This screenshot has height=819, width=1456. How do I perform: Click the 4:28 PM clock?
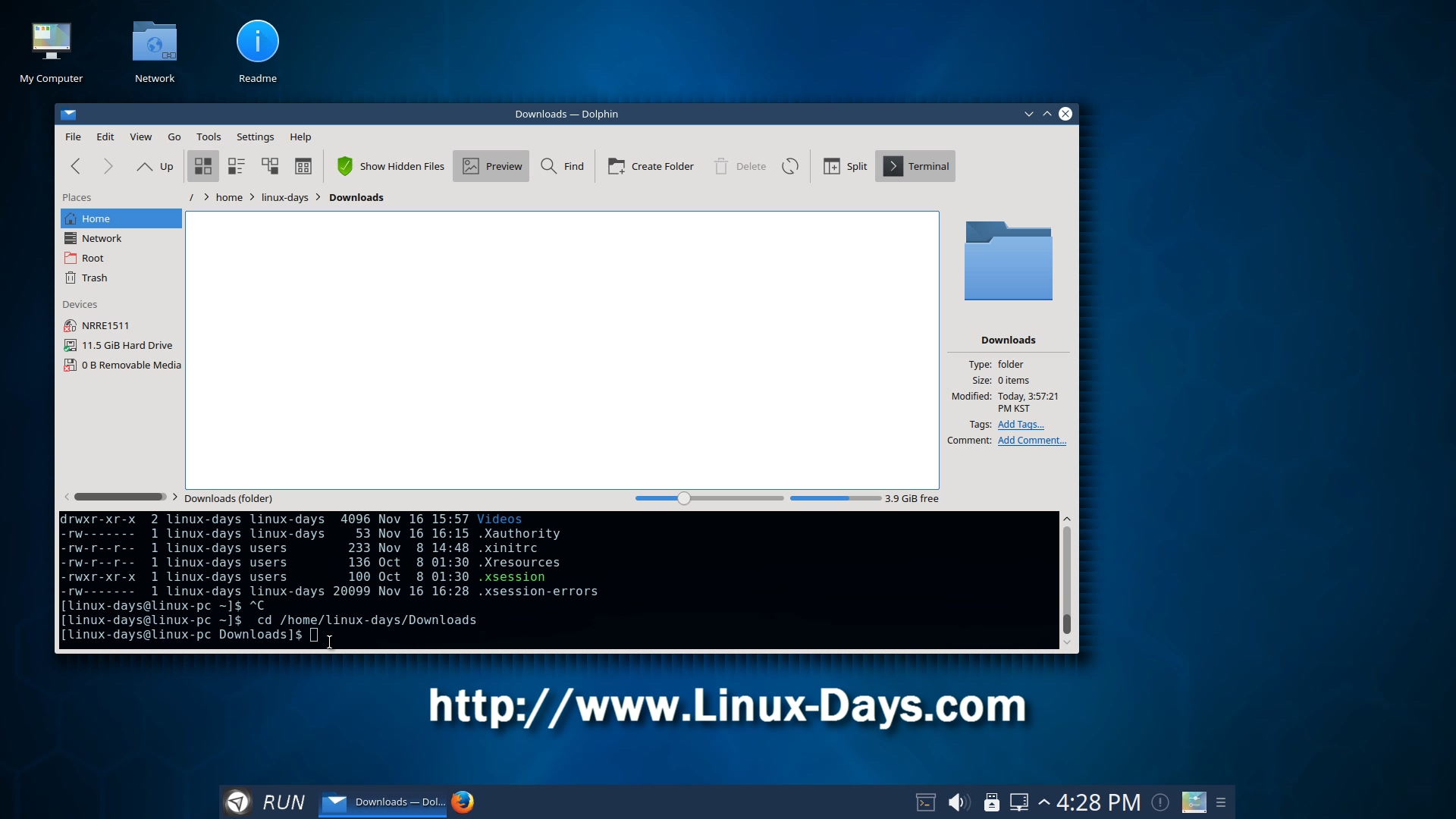[x=1099, y=802]
